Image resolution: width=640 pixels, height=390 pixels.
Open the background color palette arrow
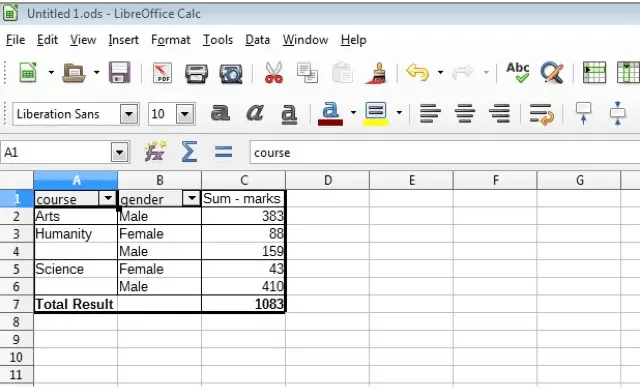tap(399, 113)
